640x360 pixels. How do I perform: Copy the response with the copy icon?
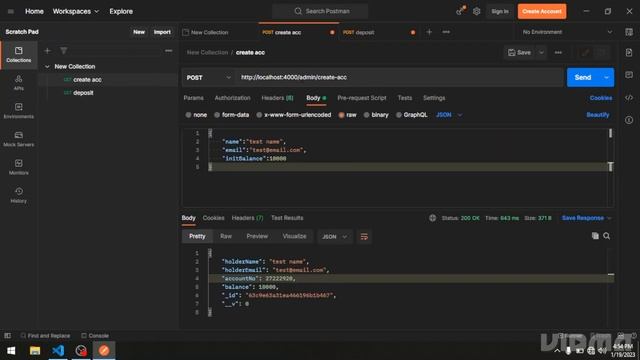click(595, 236)
